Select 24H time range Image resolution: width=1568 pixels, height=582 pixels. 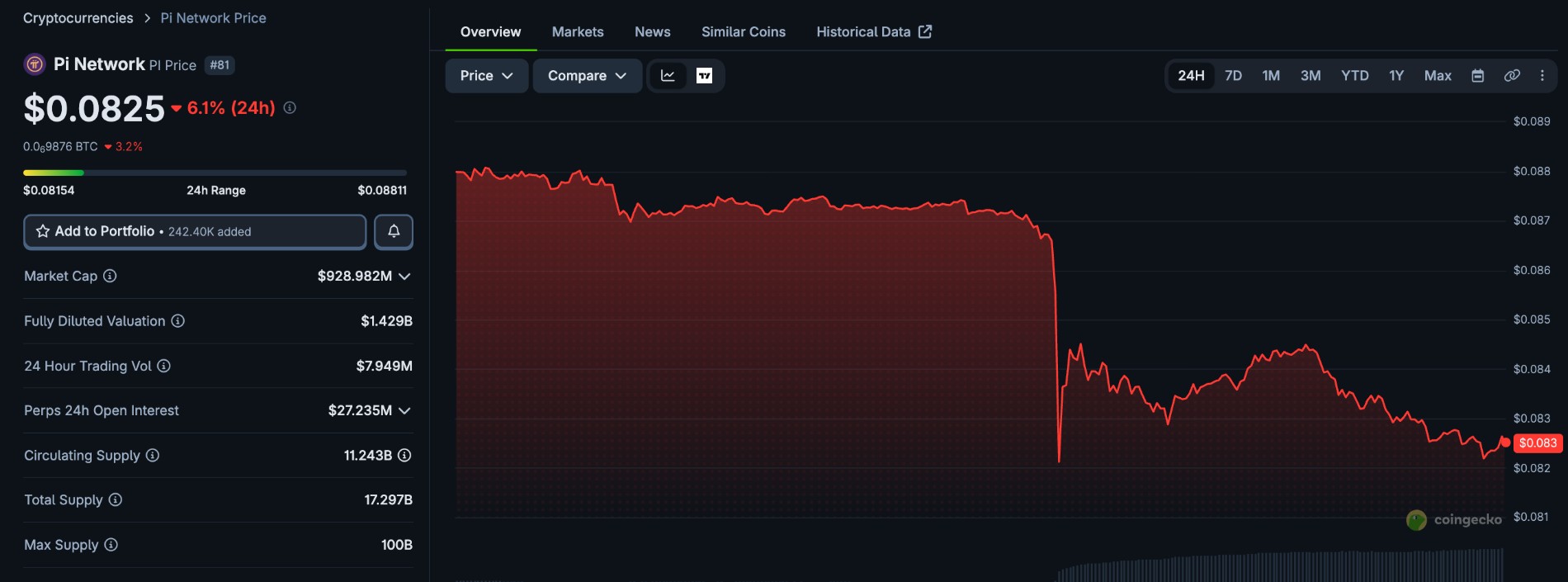[1191, 76]
